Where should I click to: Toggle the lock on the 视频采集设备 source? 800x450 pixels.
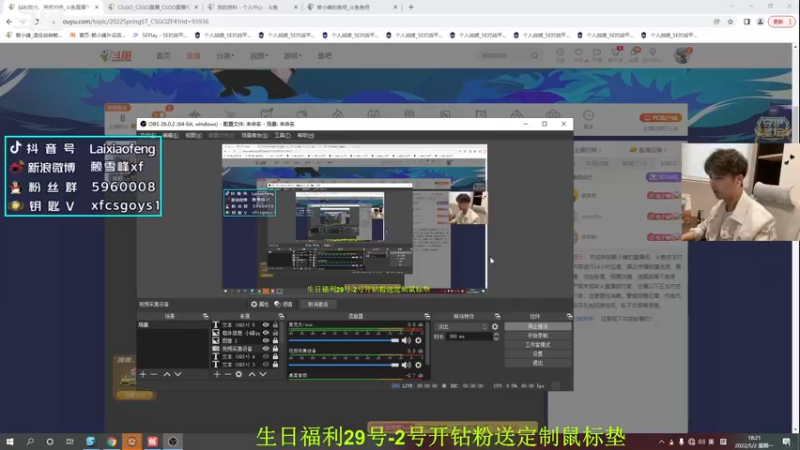point(276,348)
